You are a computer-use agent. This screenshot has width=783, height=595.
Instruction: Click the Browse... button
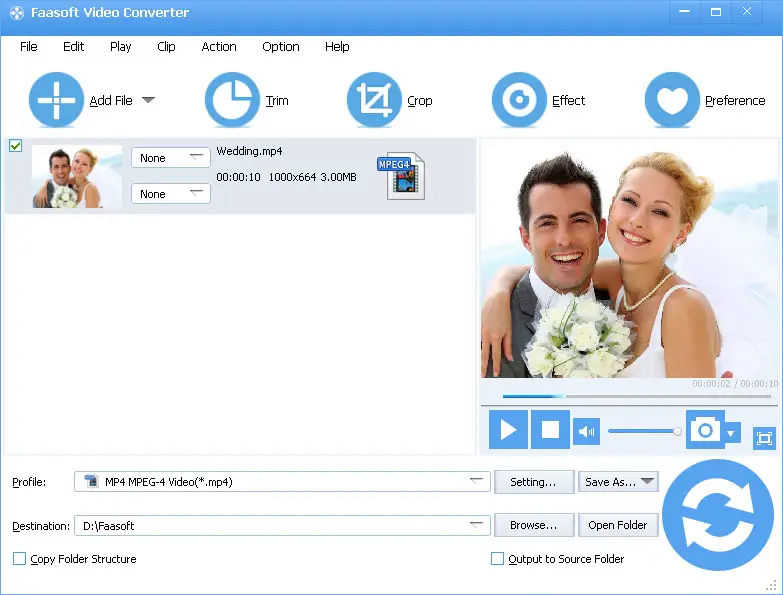pos(533,525)
